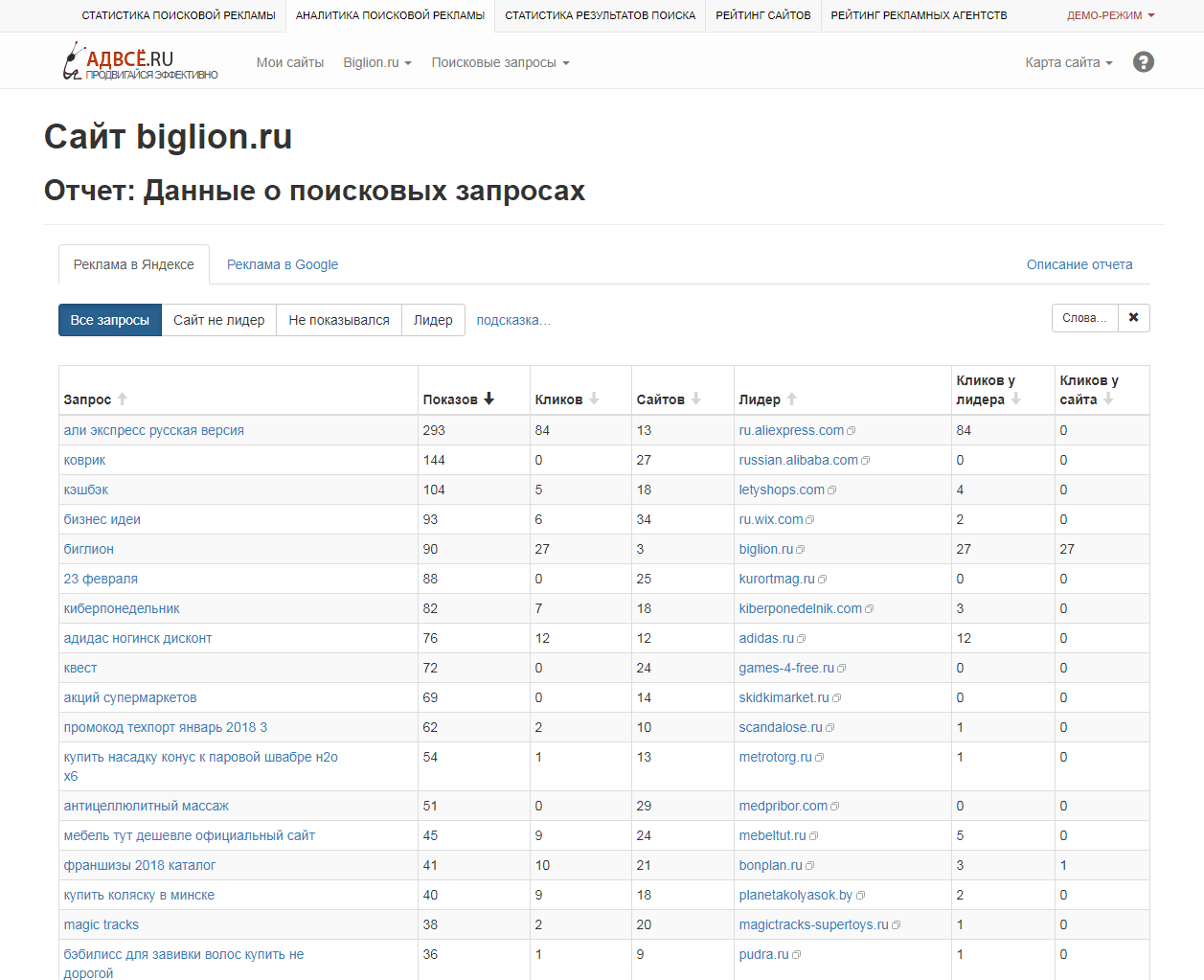
Task: Click inside the Слова... search field
Action: (x=1083, y=317)
